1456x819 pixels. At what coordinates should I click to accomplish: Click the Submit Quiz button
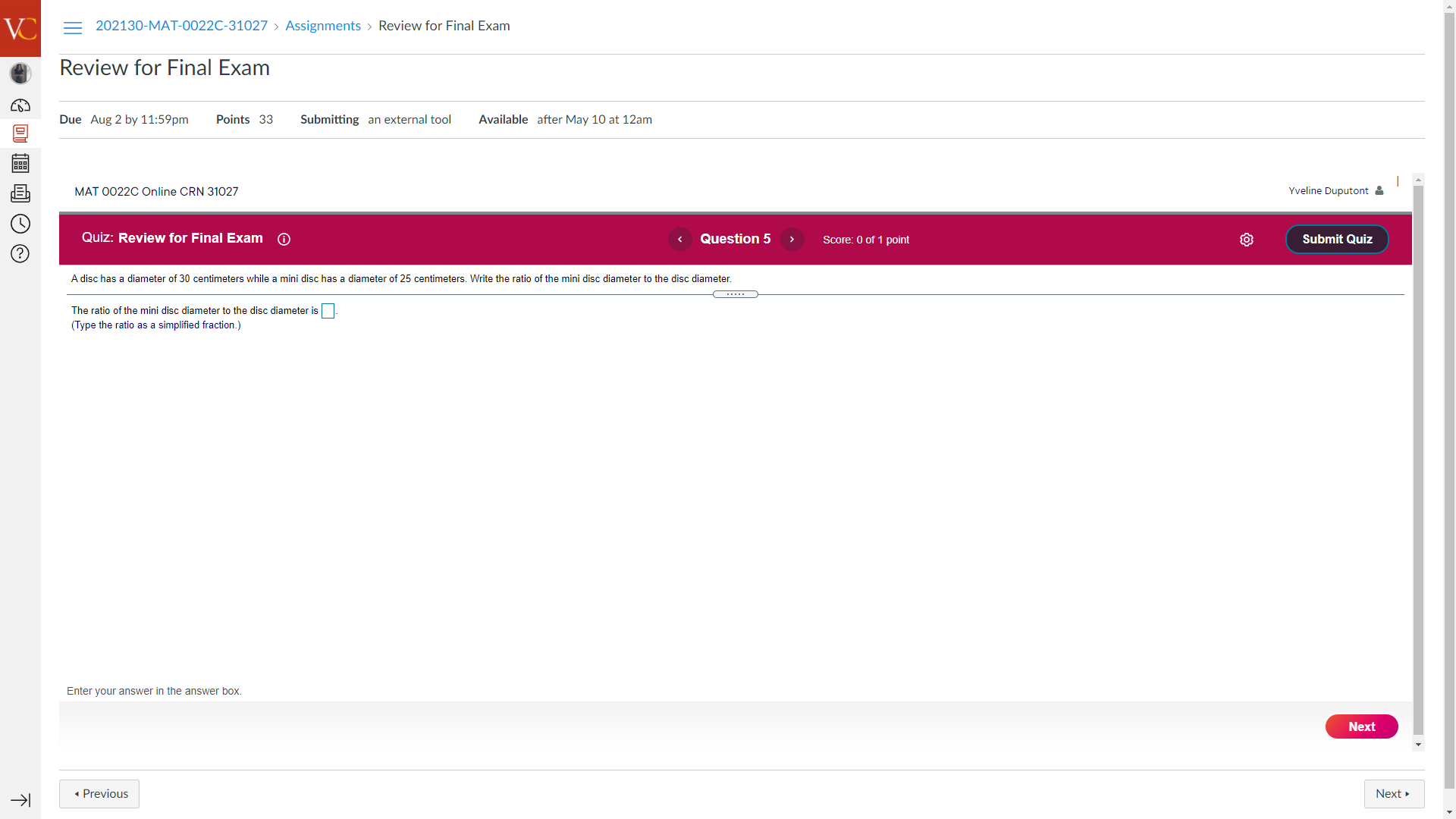(1337, 240)
